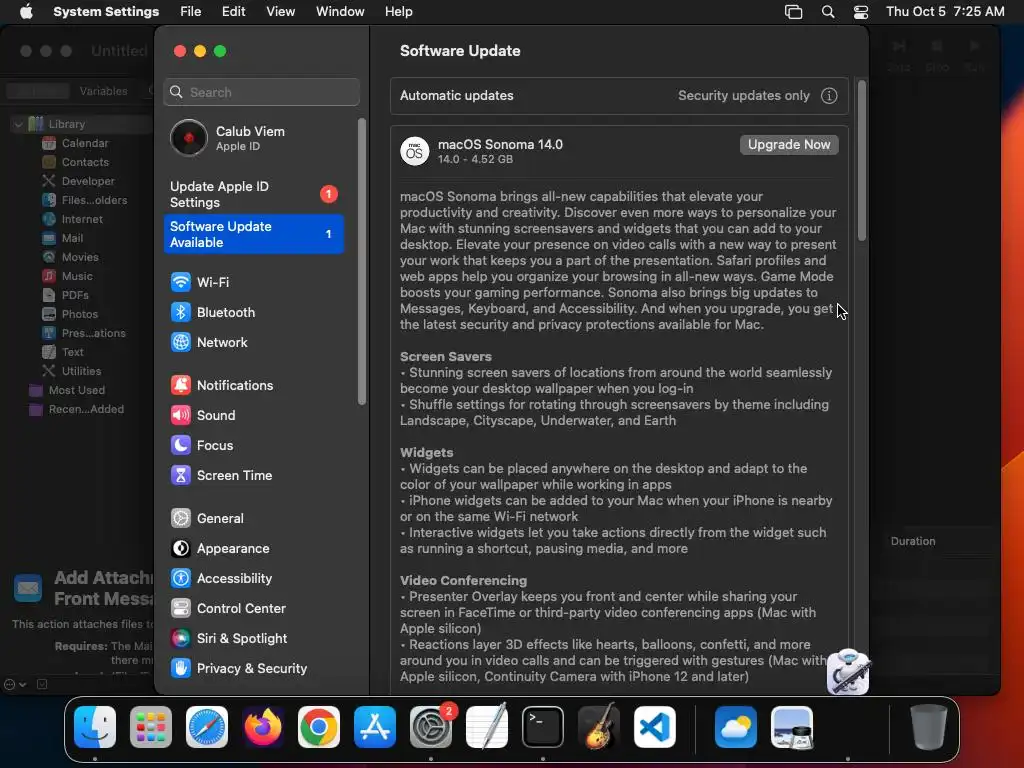The image size is (1024, 768).
Task: Click the macOS Sonoma OS icon
Action: pyautogui.click(x=414, y=152)
